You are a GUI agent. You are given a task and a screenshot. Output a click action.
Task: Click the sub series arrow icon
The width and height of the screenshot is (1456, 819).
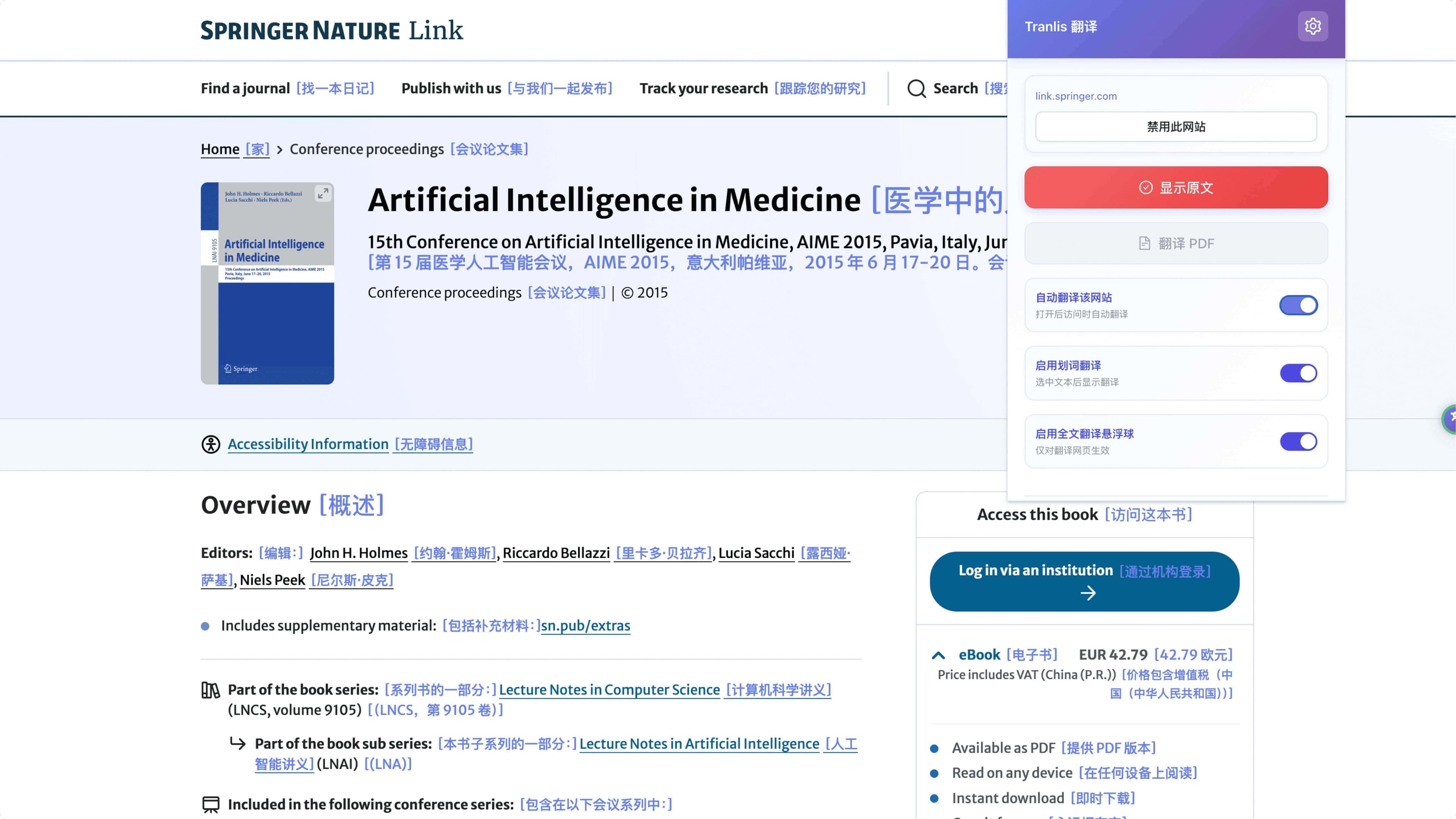[238, 743]
